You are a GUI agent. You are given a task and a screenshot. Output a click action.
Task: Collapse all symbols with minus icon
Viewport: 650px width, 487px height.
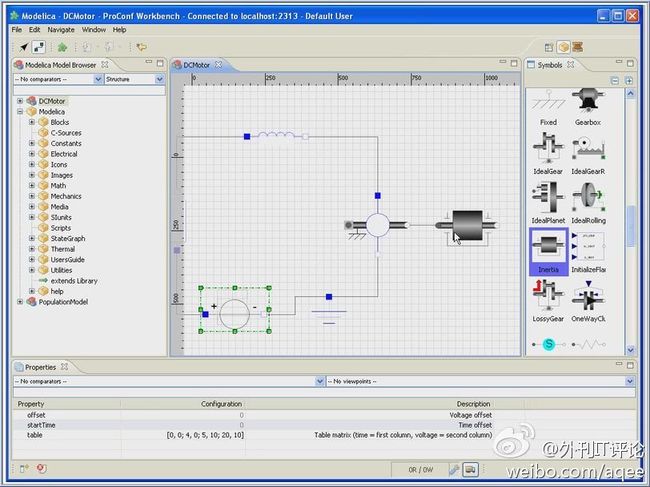615,80
